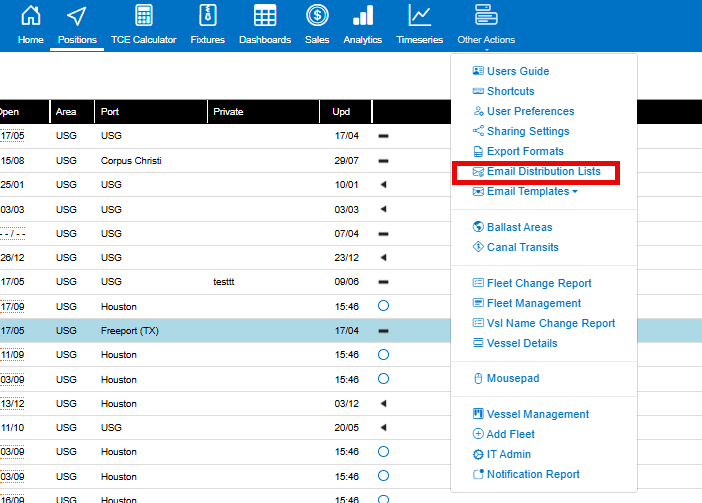Sort by the Port column header
The height and width of the screenshot is (503, 702).
point(110,112)
